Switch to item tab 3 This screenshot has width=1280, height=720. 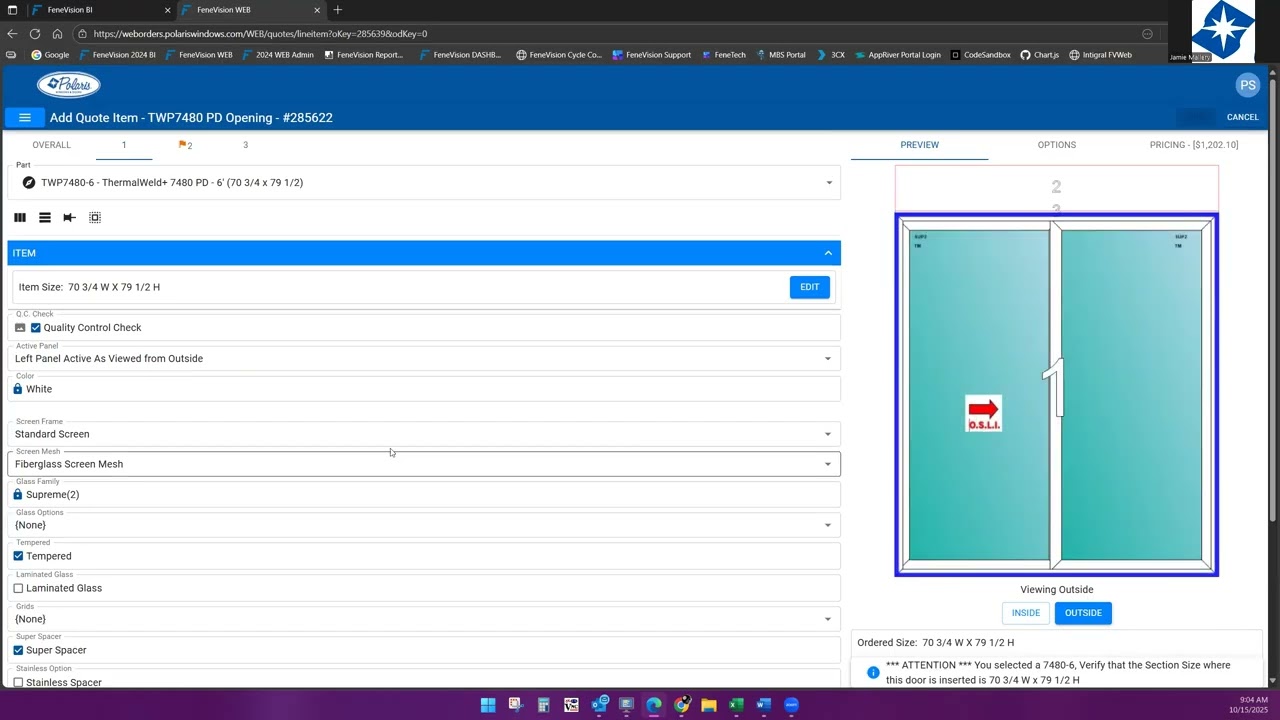click(x=245, y=145)
